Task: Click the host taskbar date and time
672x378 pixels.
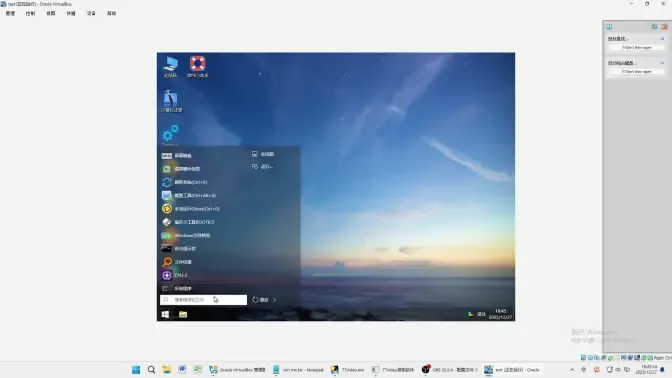Action: pyautogui.click(x=646, y=369)
